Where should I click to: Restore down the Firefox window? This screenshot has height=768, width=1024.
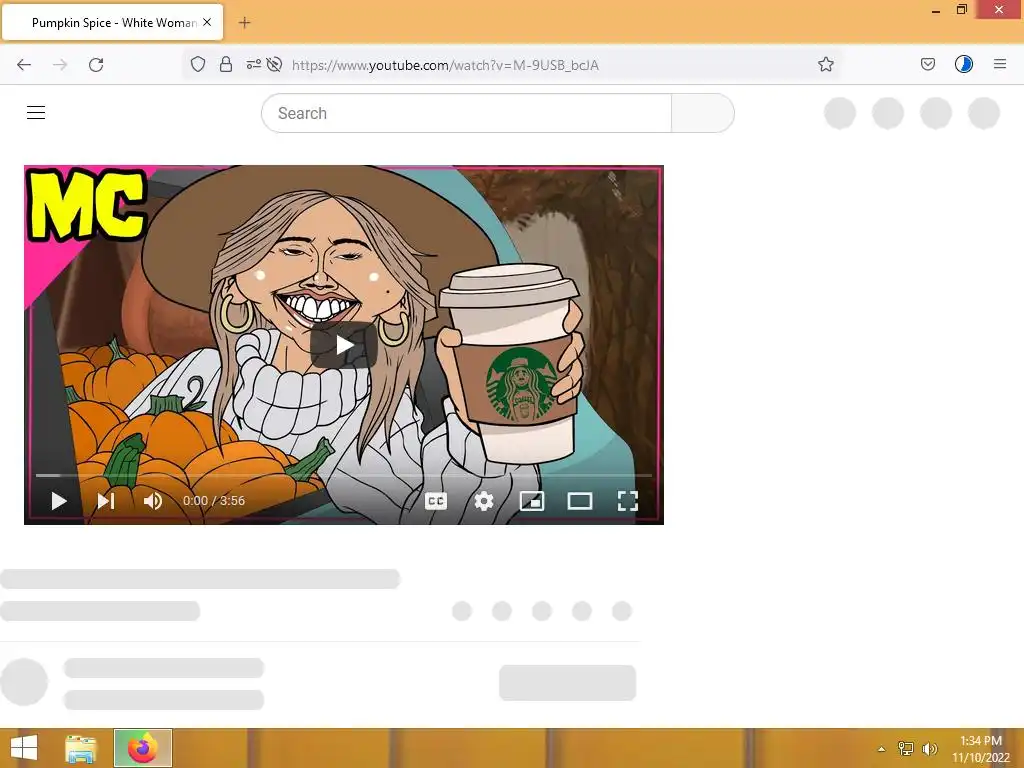[x=961, y=9]
